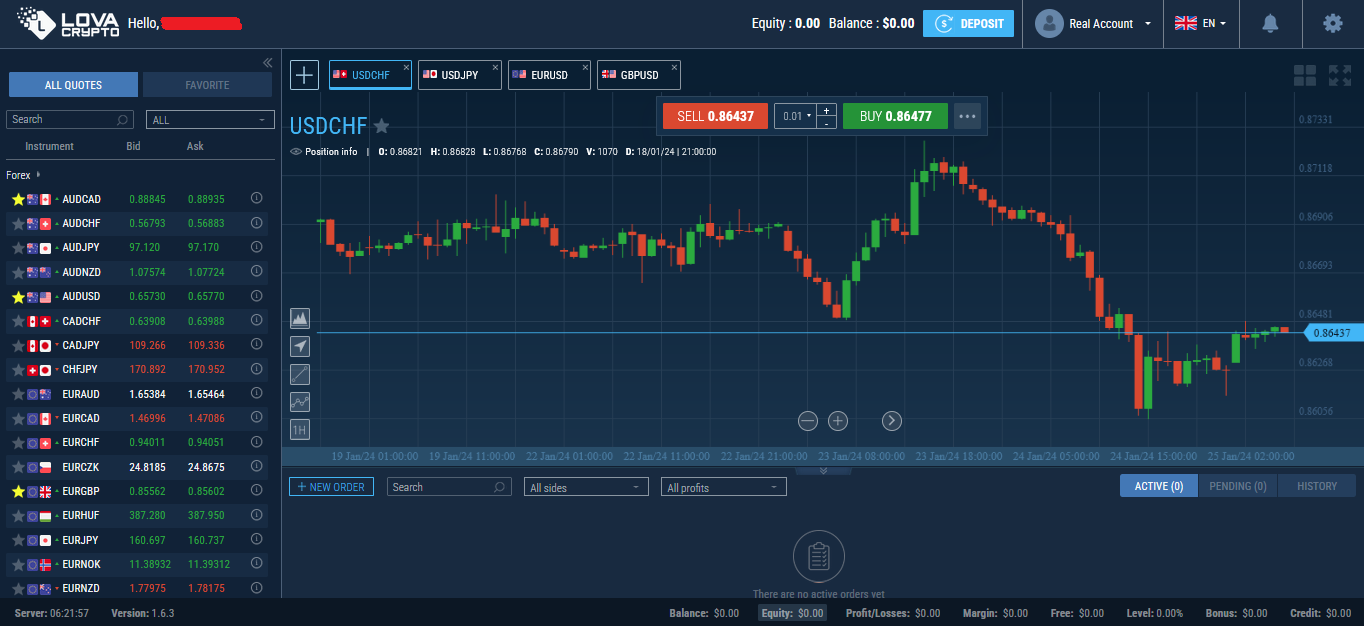Collapse the chart panel via bottom chevron

(x=822, y=470)
